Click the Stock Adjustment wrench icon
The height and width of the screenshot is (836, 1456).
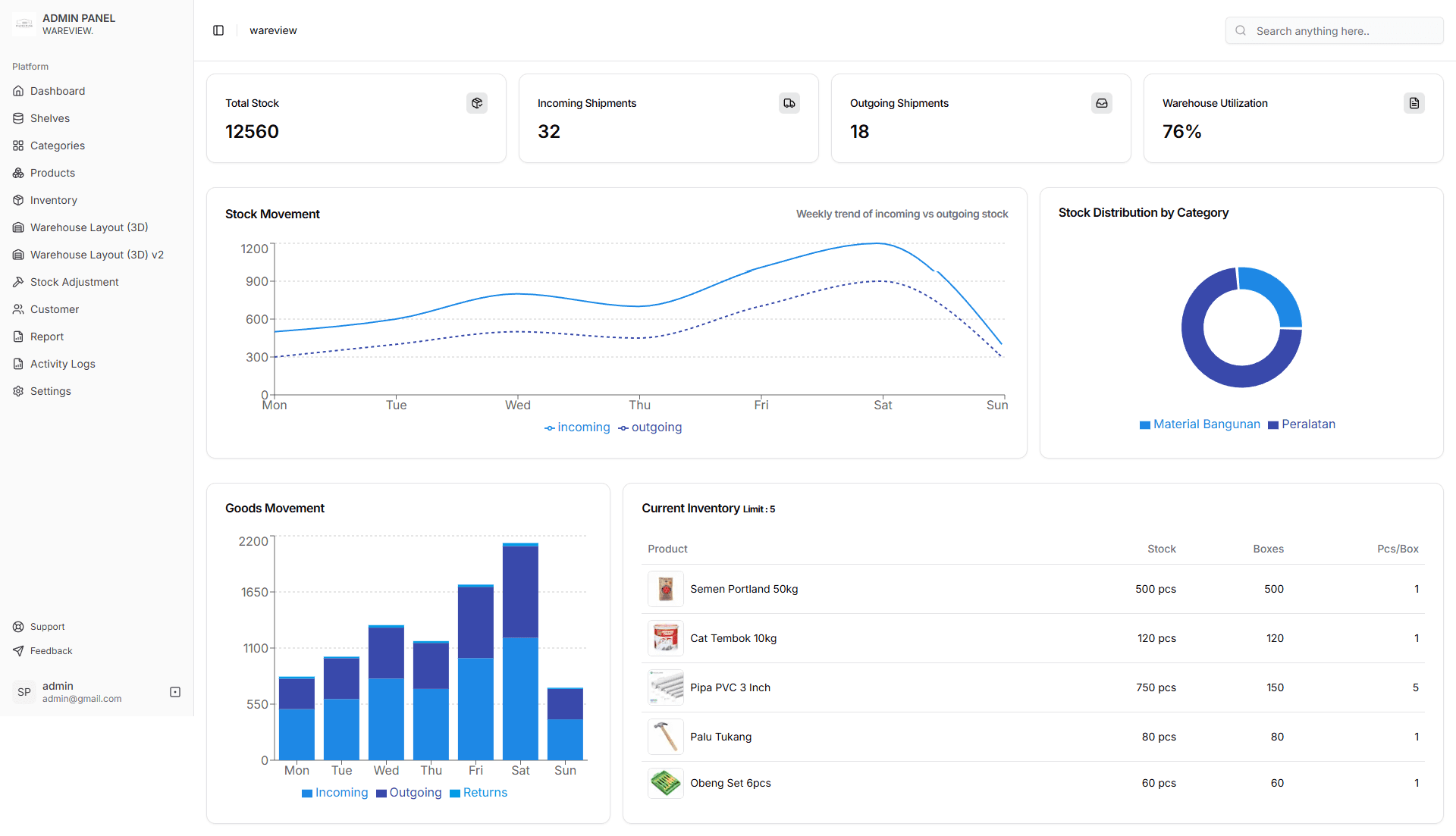point(18,282)
